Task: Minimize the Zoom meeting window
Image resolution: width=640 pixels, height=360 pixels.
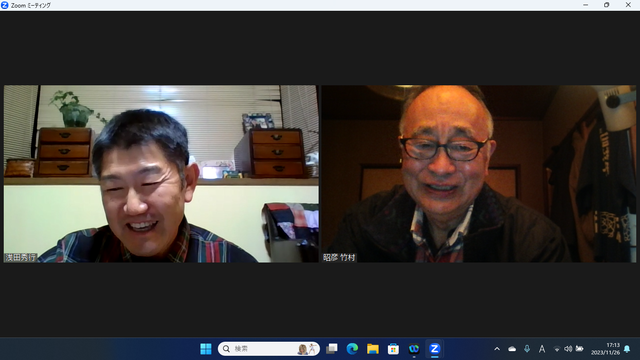Action: click(586, 5)
